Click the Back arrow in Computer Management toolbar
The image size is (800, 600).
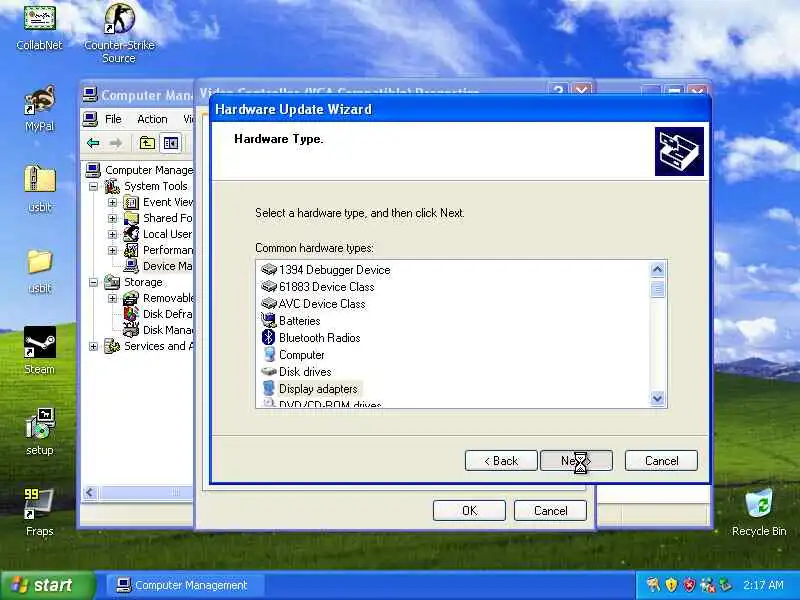click(x=93, y=143)
